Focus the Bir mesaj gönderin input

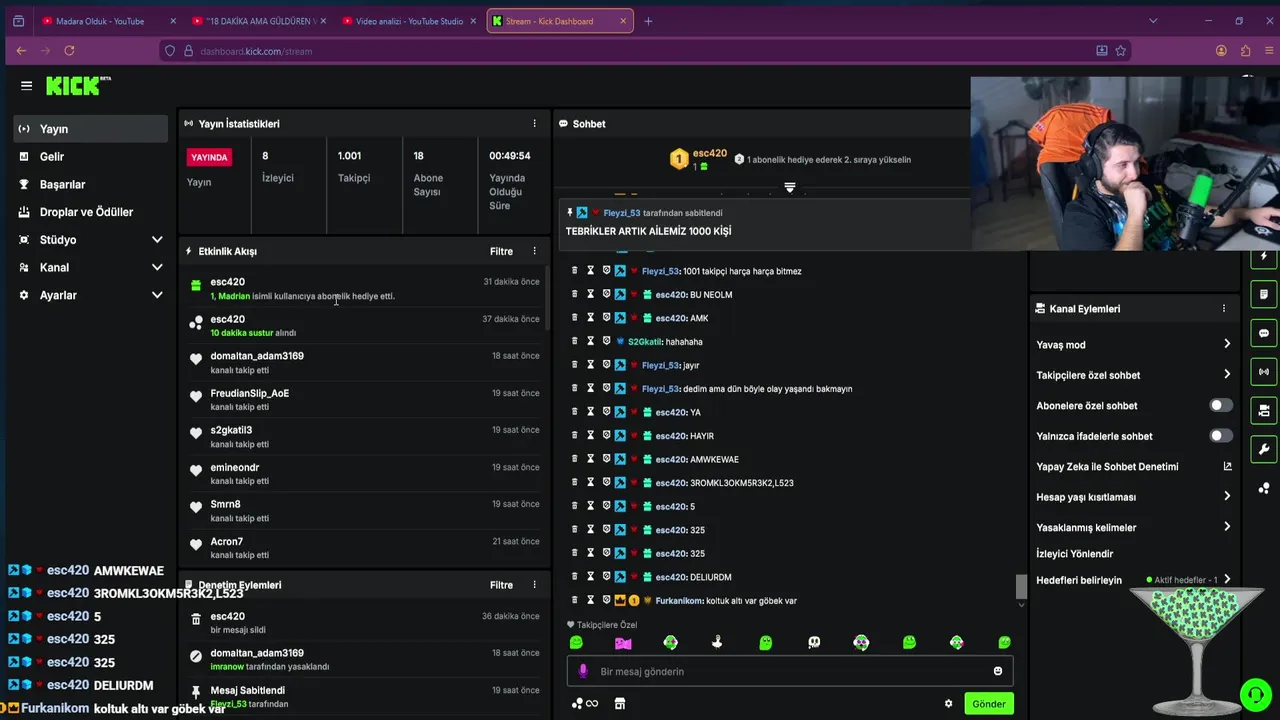790,671
